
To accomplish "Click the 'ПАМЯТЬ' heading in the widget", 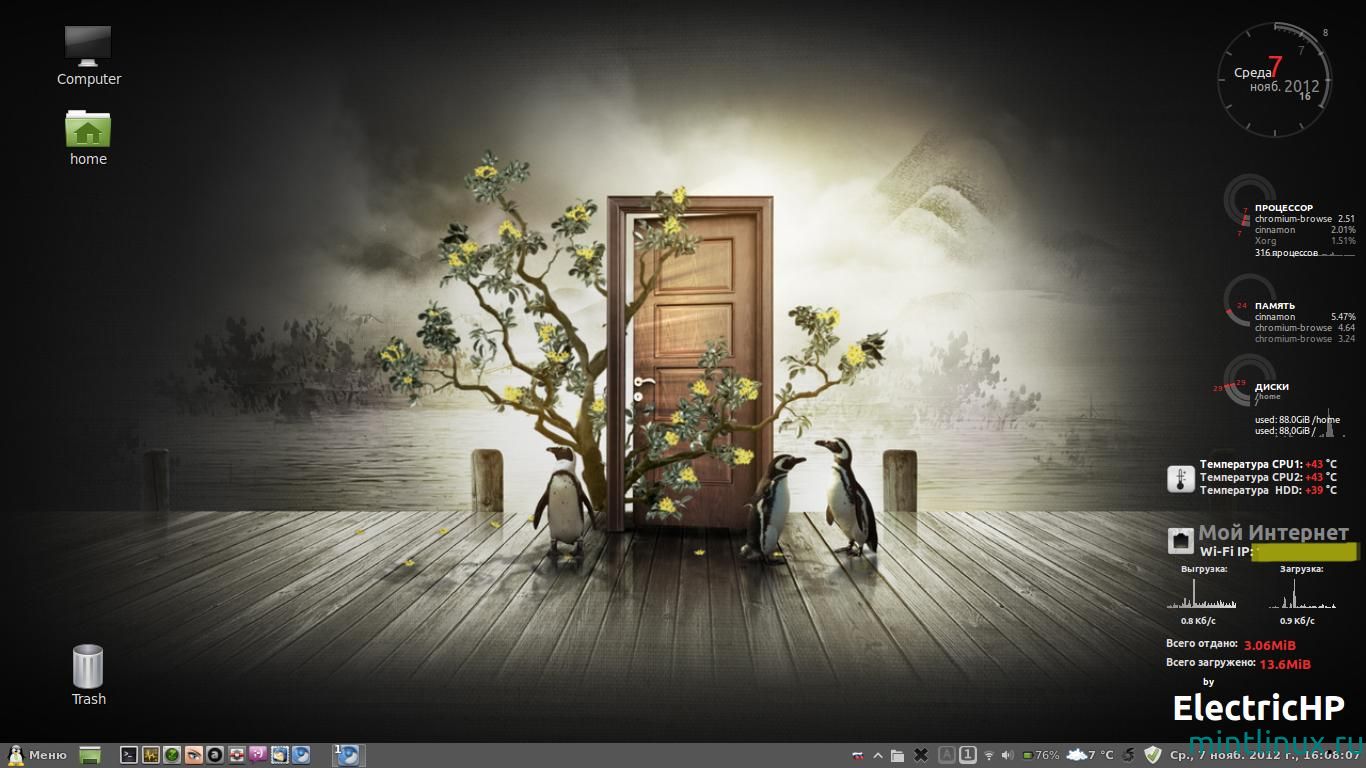I will pyautogui.click(x=1275, y=306).
